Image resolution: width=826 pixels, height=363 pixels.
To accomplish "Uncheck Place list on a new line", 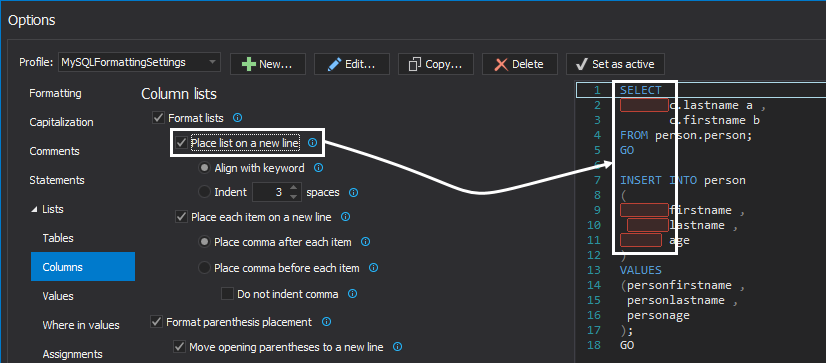I will pyautogui.click(x=181, y=143).
